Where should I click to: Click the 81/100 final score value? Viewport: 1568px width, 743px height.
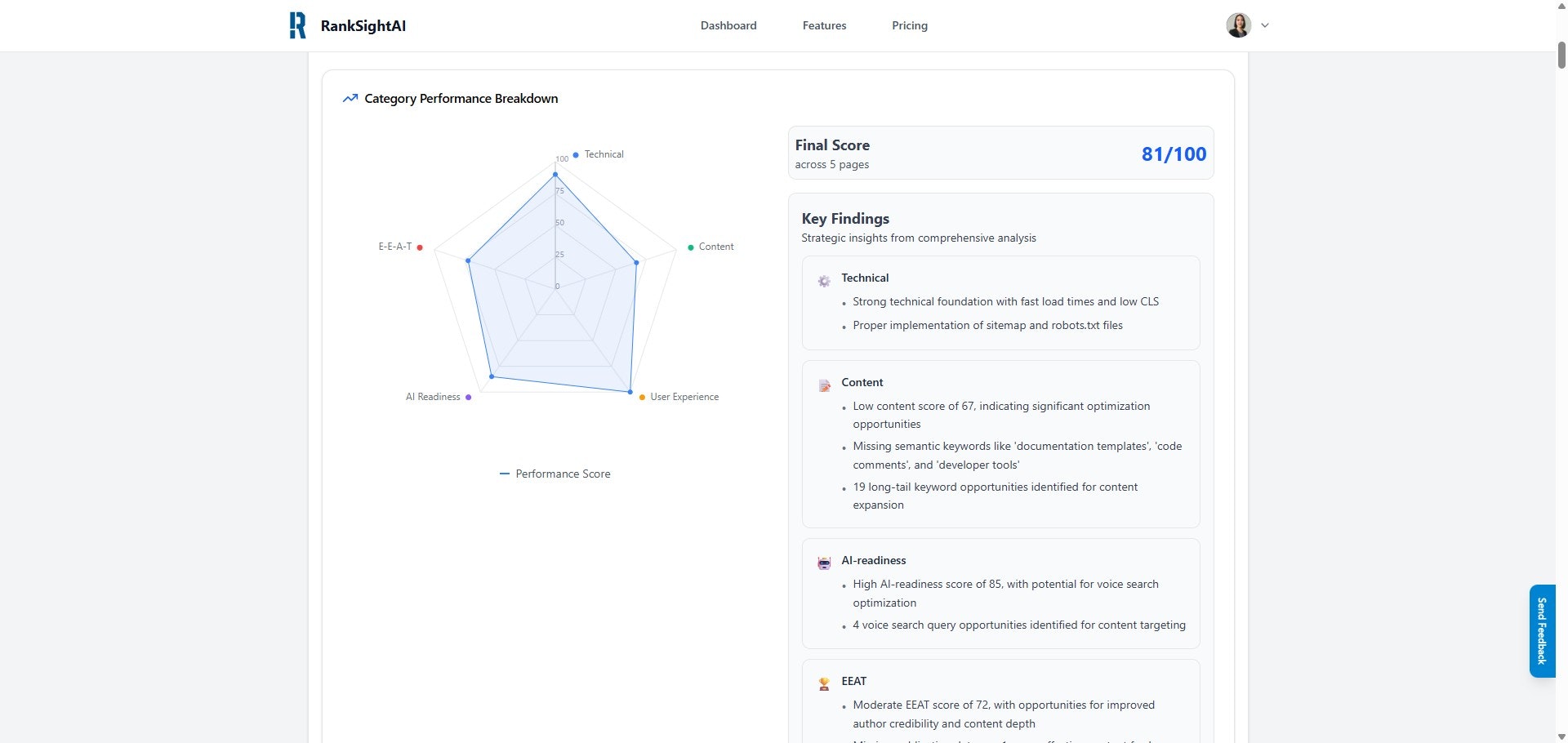tap(1174, 154)
